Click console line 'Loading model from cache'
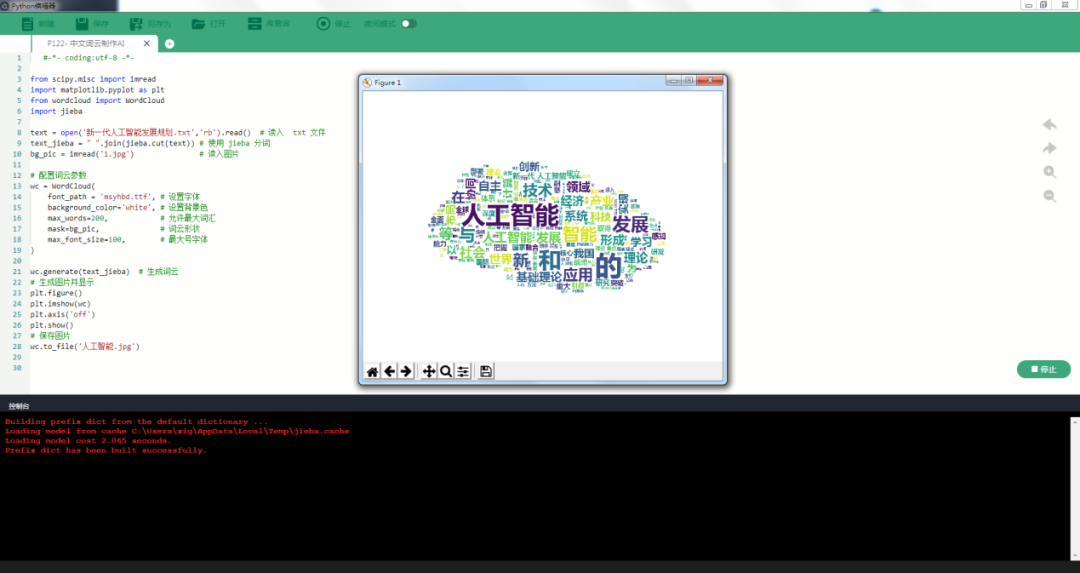 [x=177, y=431]
